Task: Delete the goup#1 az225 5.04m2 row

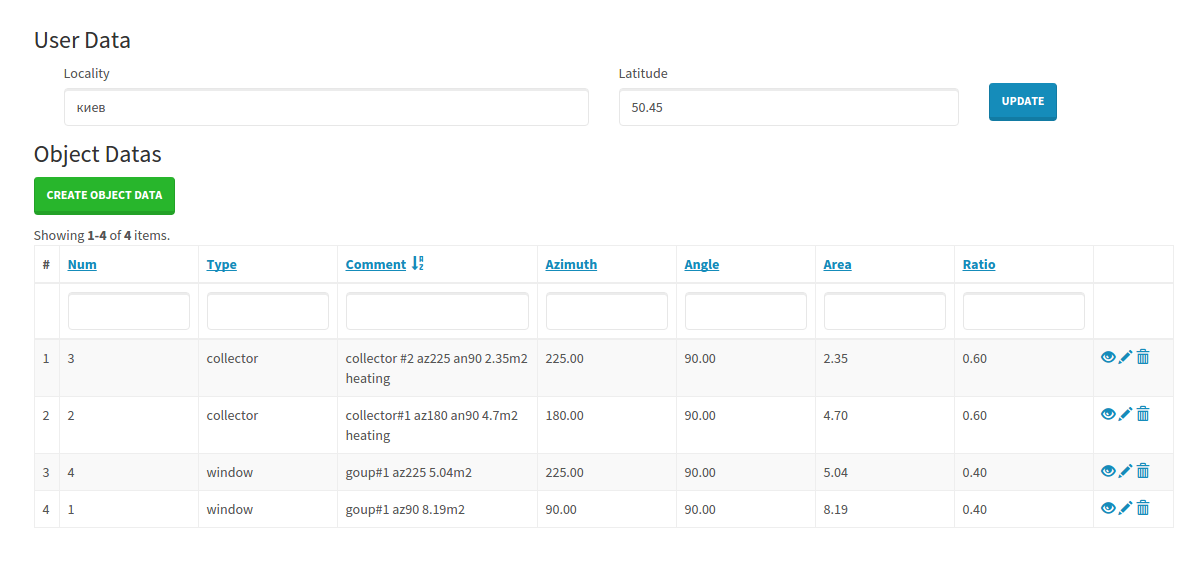Action: [x=1143, y=471]
